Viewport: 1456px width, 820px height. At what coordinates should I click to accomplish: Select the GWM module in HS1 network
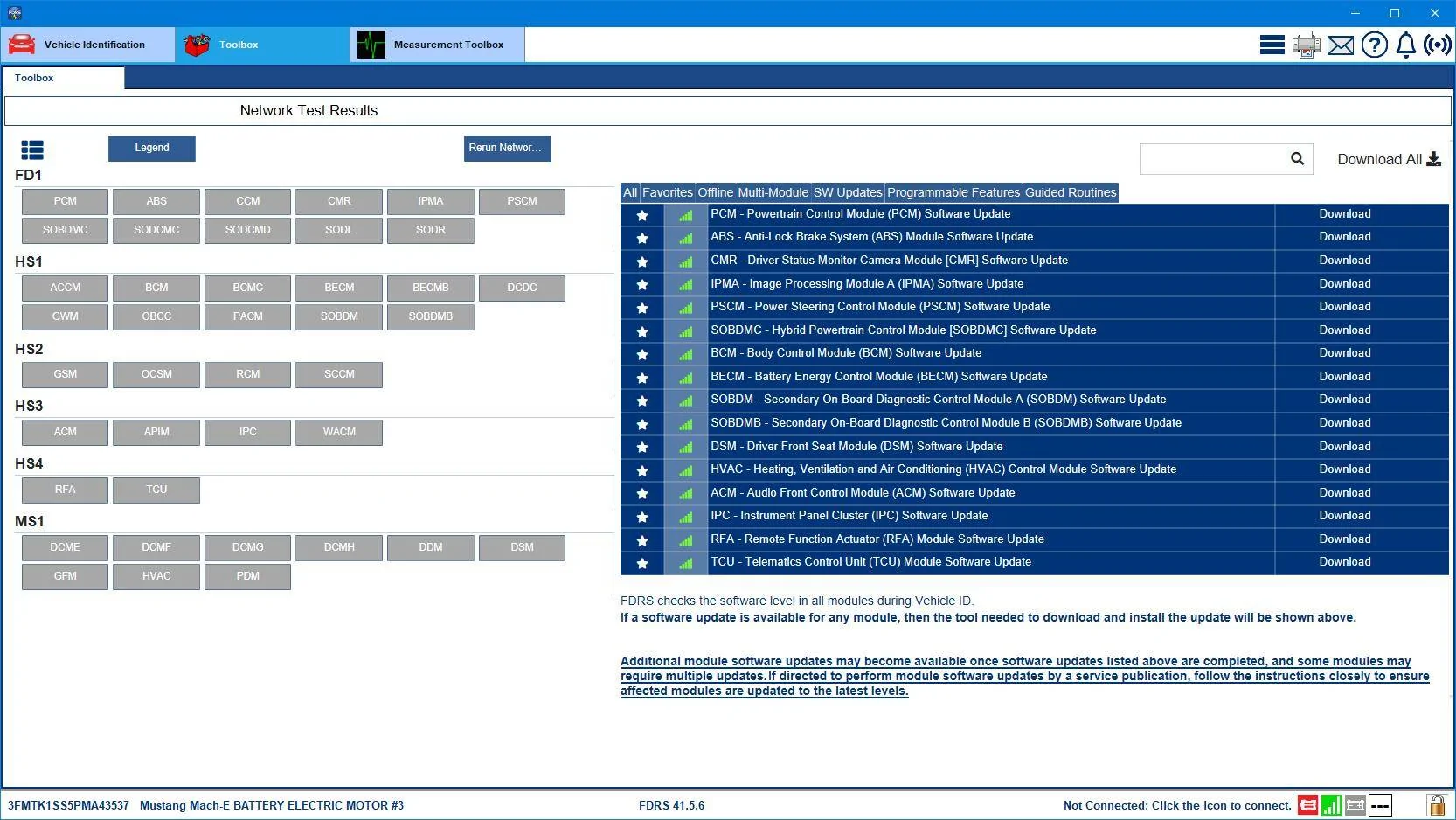65,316
